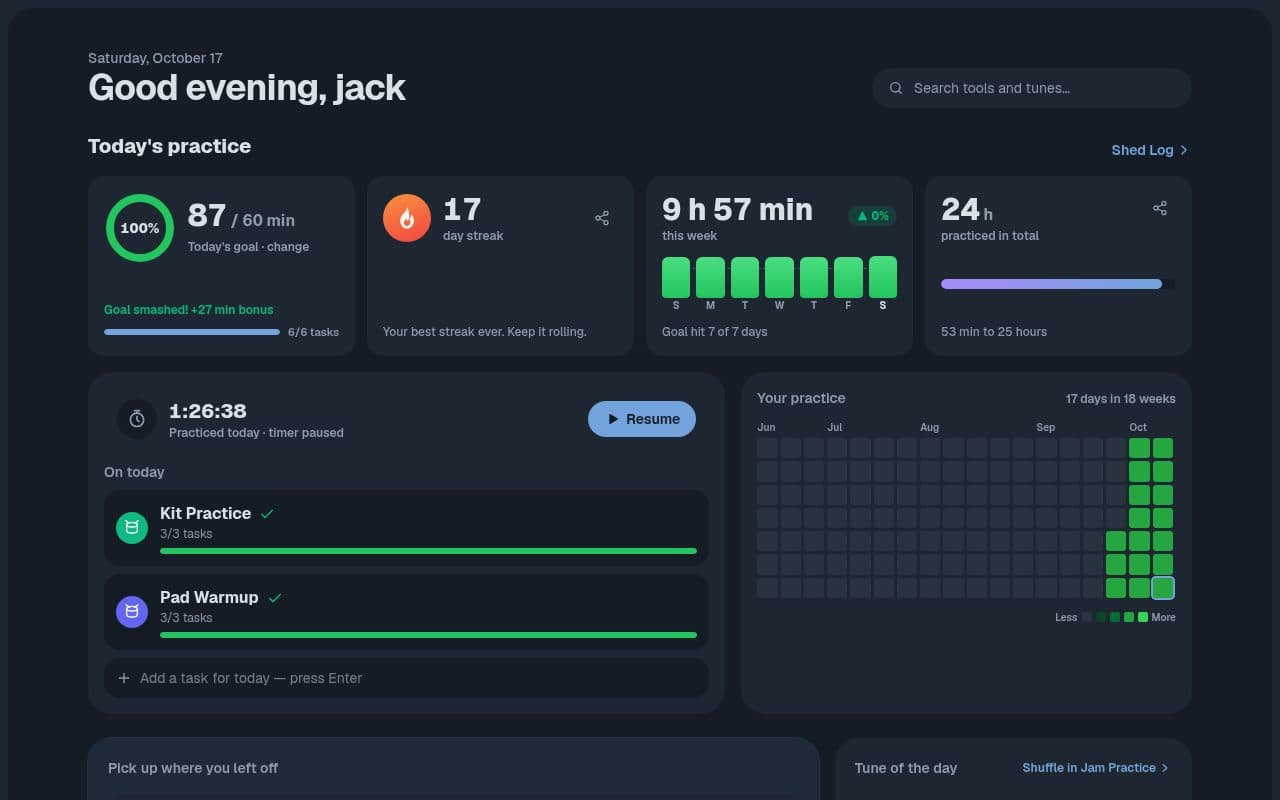Open the Pad Warmup task row
Image resolution: width=1280 pixels, height=800 pixels.
coord(406,612)
